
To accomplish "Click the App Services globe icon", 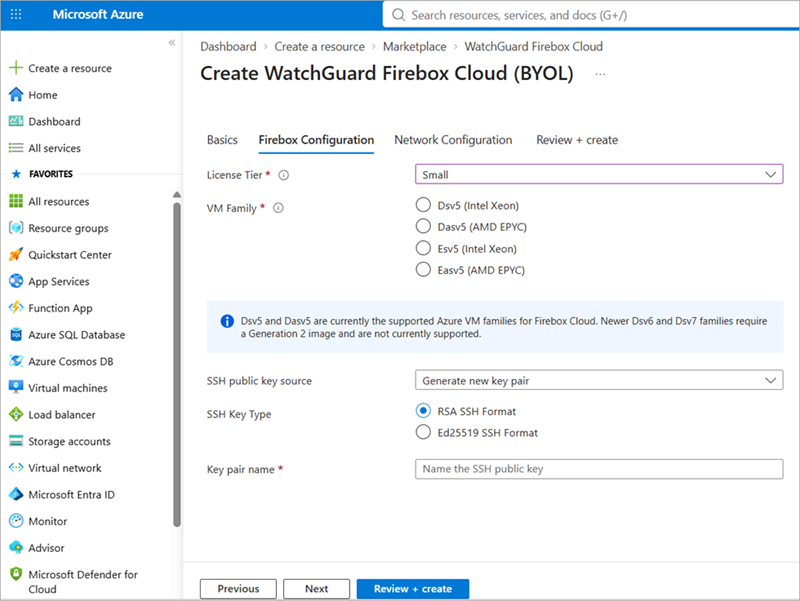I will pyautogui.click(x=16, y=281).
